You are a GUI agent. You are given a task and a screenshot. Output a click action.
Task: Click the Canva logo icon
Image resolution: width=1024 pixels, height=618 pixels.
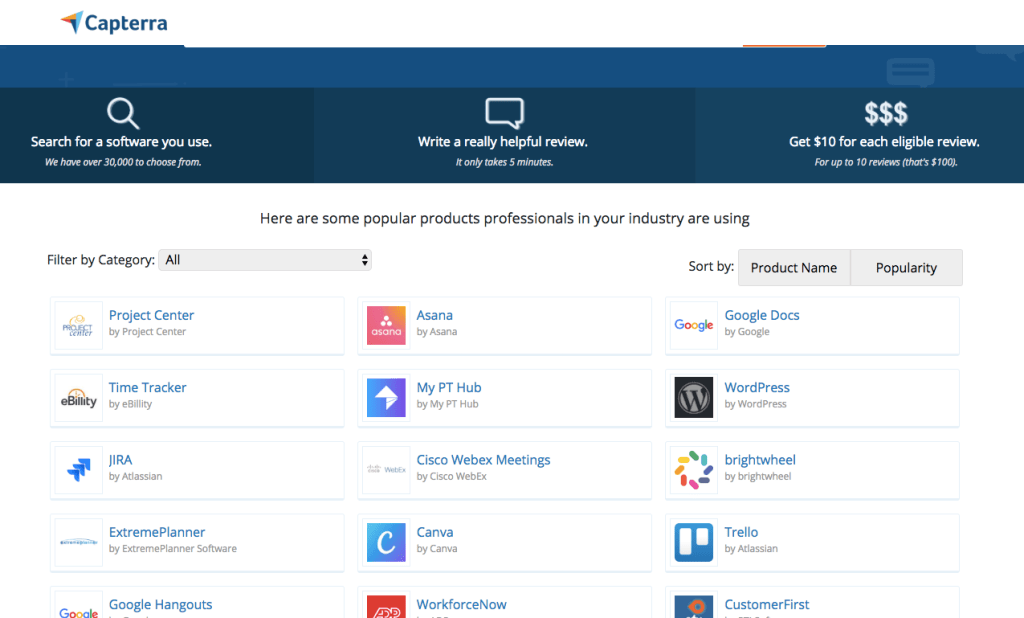click(386, 542)
